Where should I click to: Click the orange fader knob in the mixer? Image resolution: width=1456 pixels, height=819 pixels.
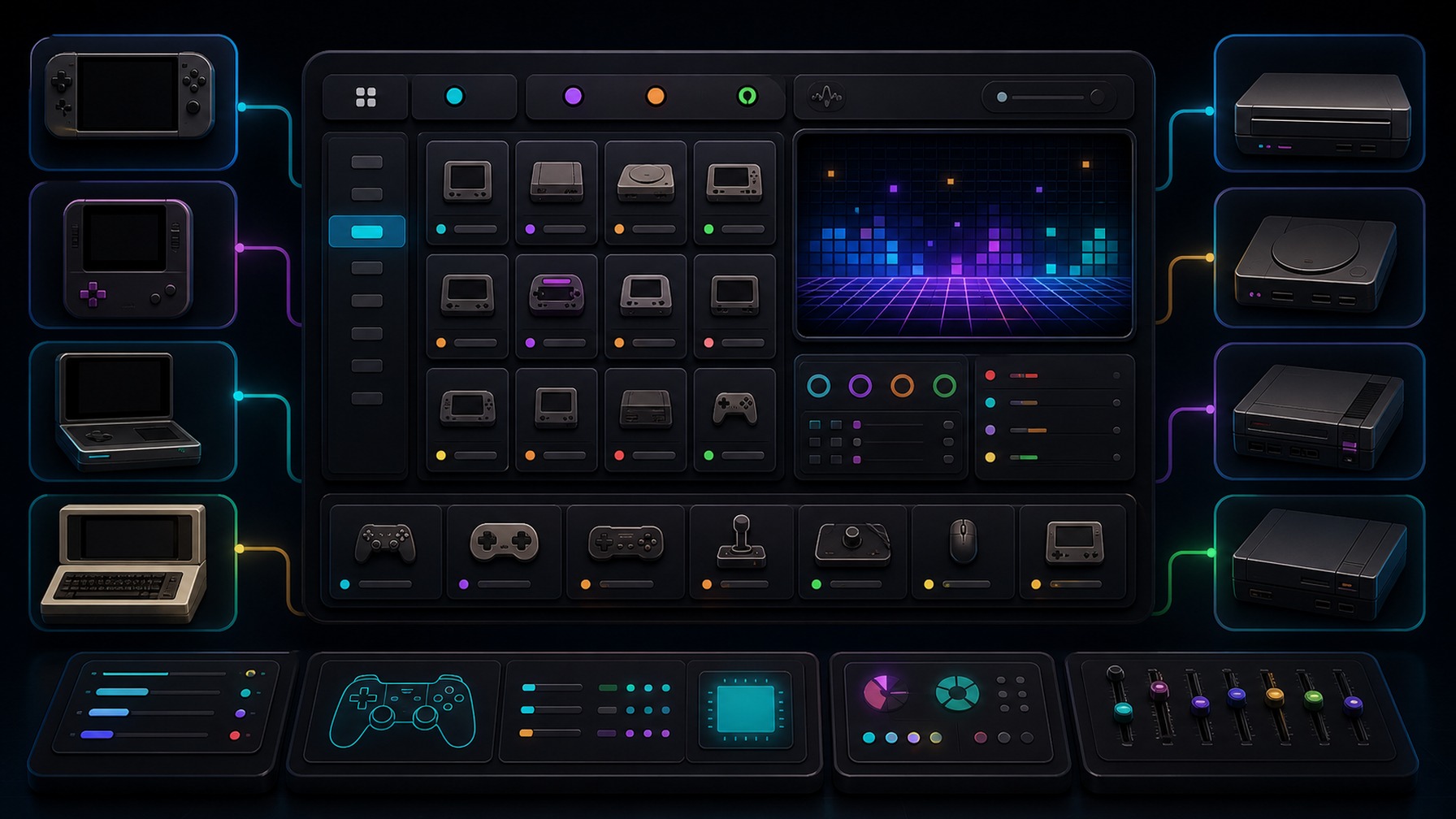[x=1275, y=695]
